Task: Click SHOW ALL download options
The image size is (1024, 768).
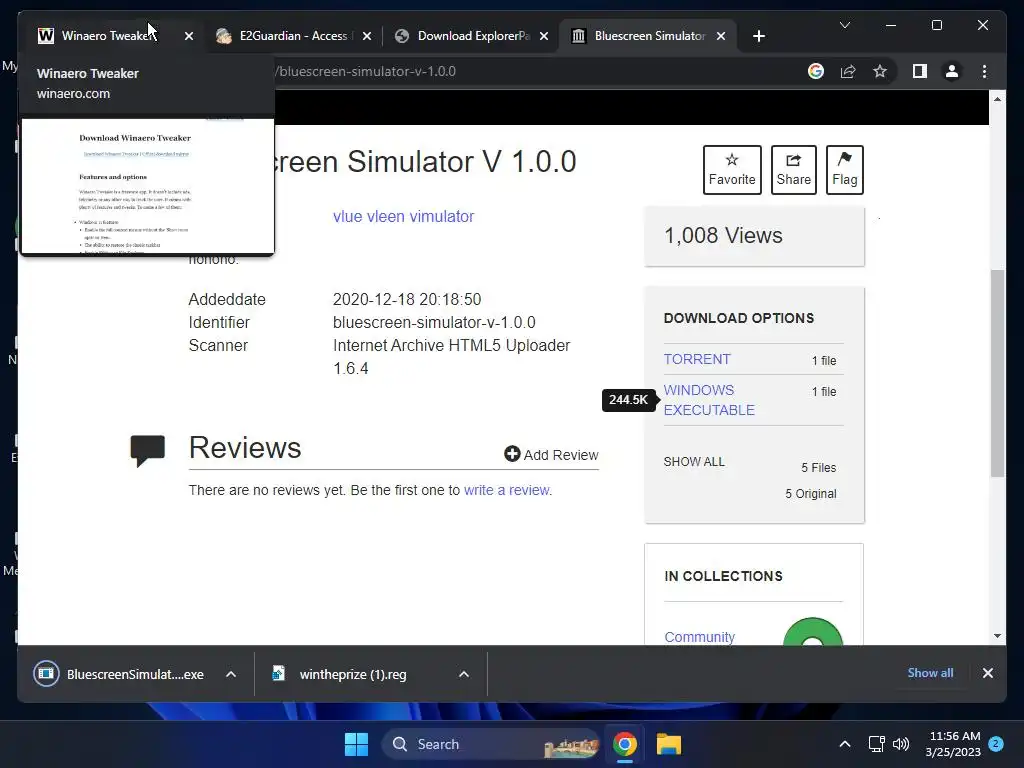Action: [694, 462]
